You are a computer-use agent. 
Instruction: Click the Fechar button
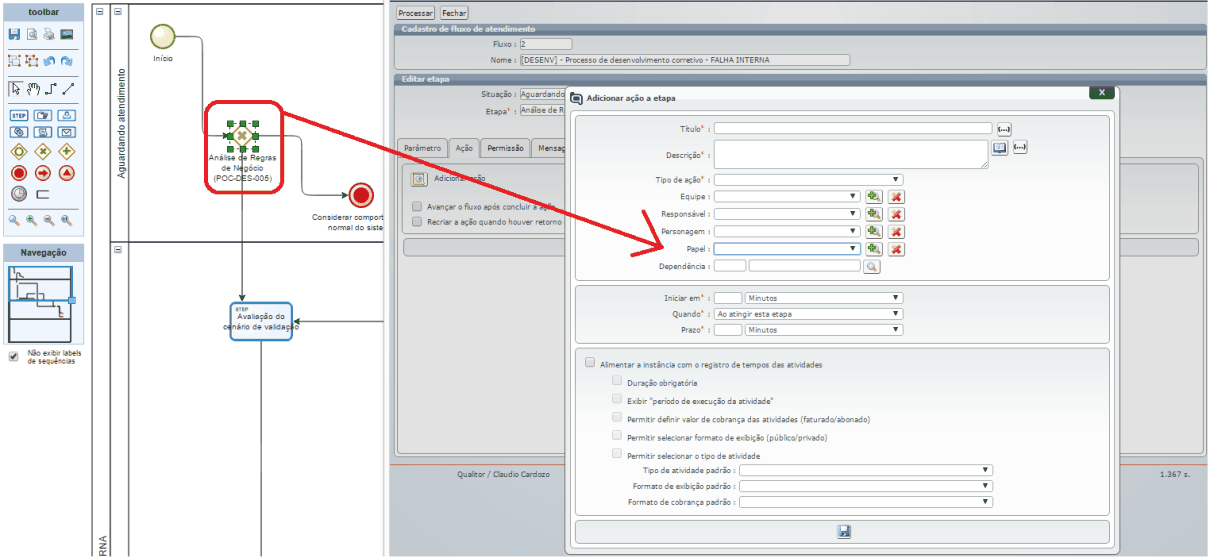click(454, 13)
